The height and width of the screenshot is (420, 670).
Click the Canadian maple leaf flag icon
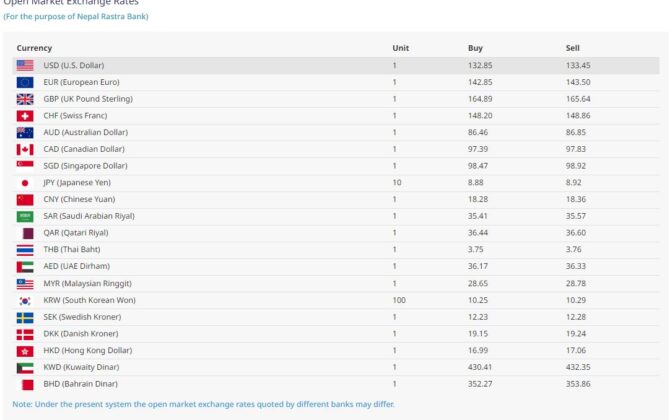click(x=25, y=149)
